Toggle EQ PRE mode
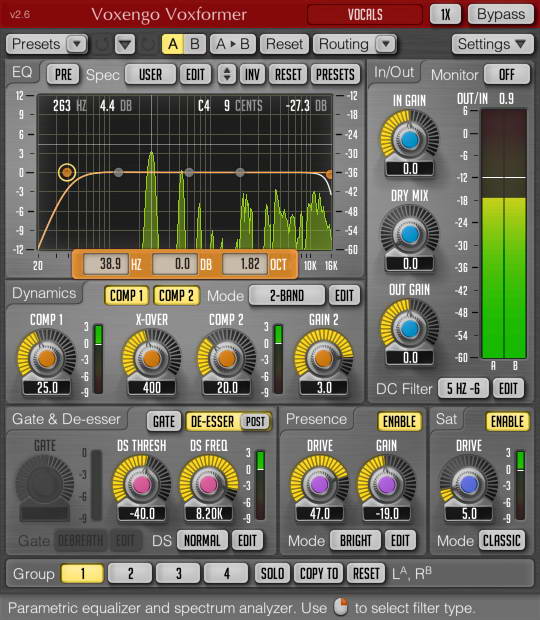Image resolution: width=540 pixels, height=620 pixels. pyautogui.click(x=63, y=74)
